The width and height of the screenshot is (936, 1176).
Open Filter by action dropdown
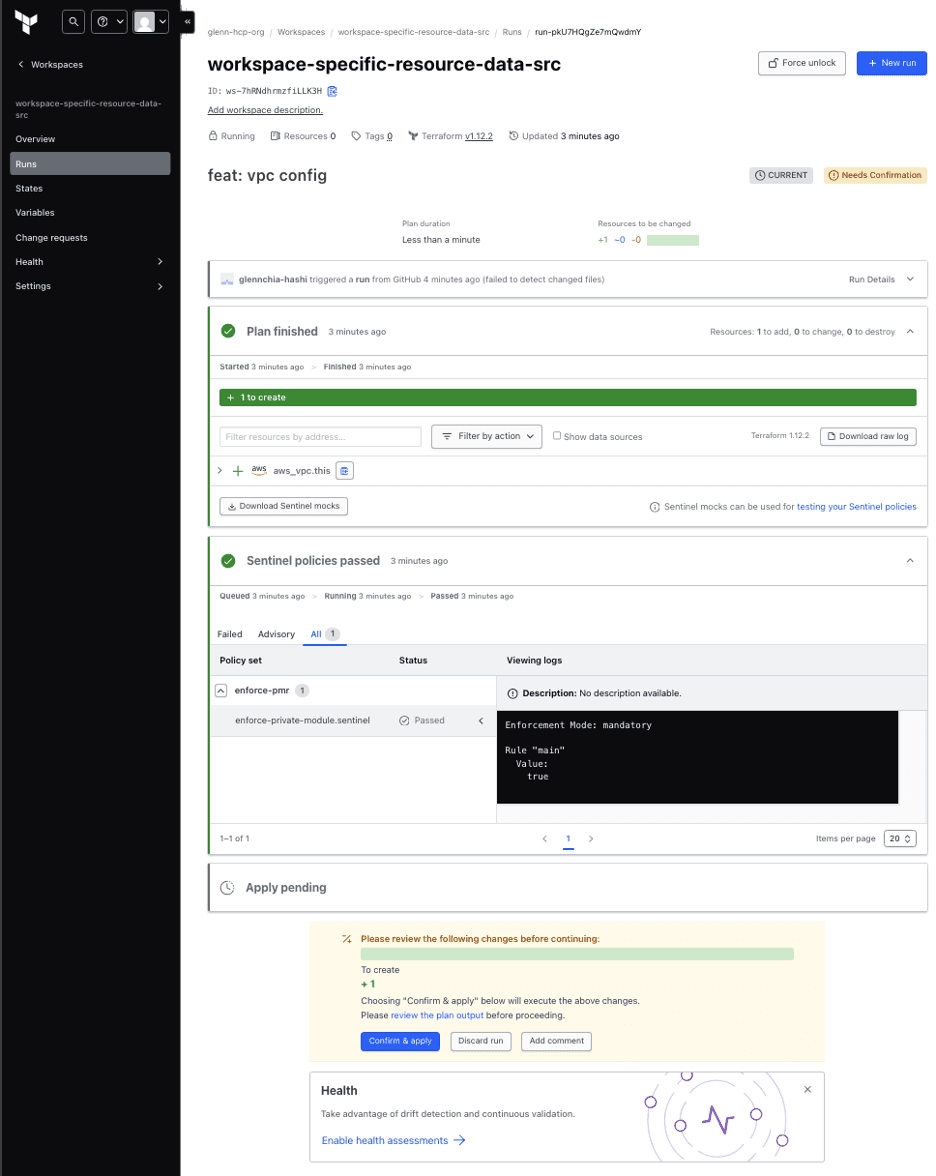pyautogui.click(x=487, y=436)
